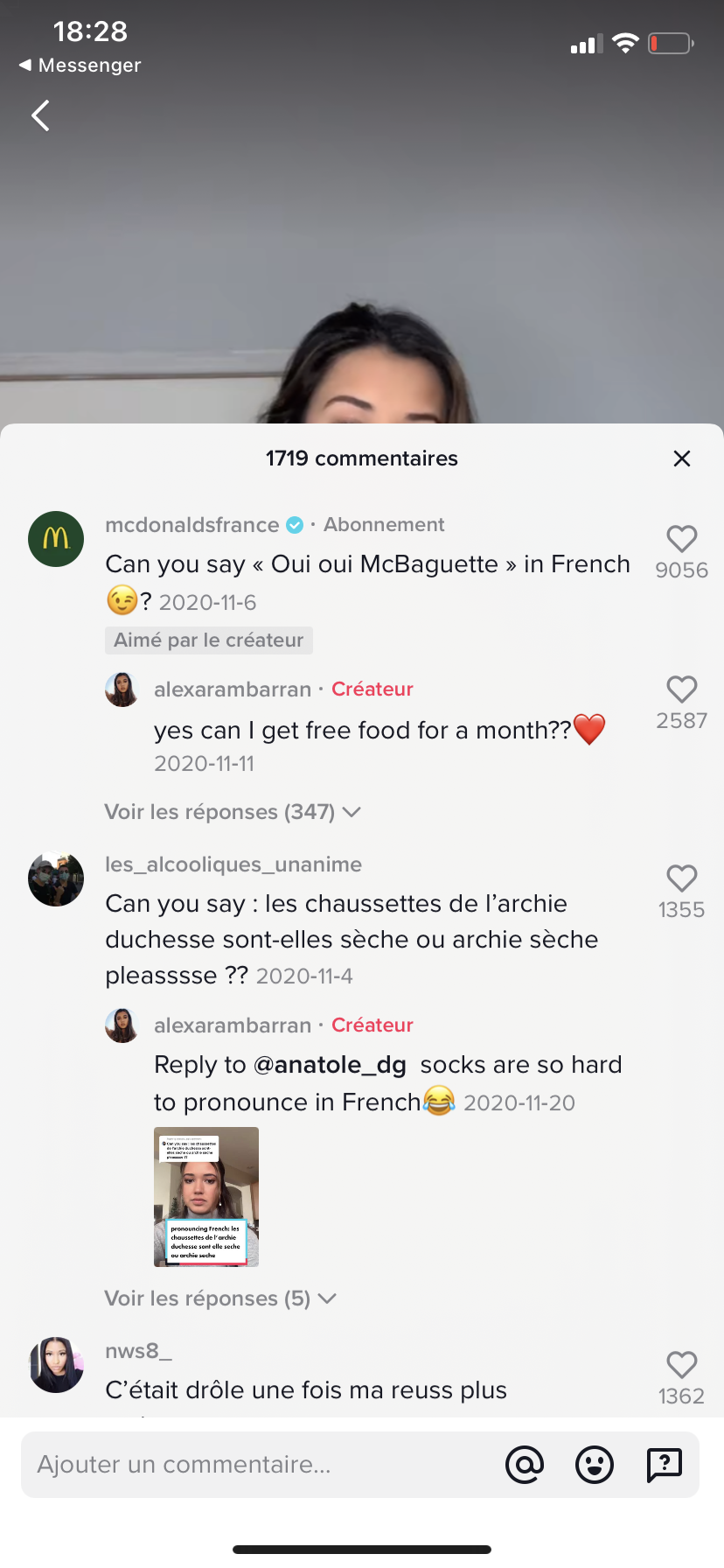Like the nws8_ comment

click(682, 1365)
